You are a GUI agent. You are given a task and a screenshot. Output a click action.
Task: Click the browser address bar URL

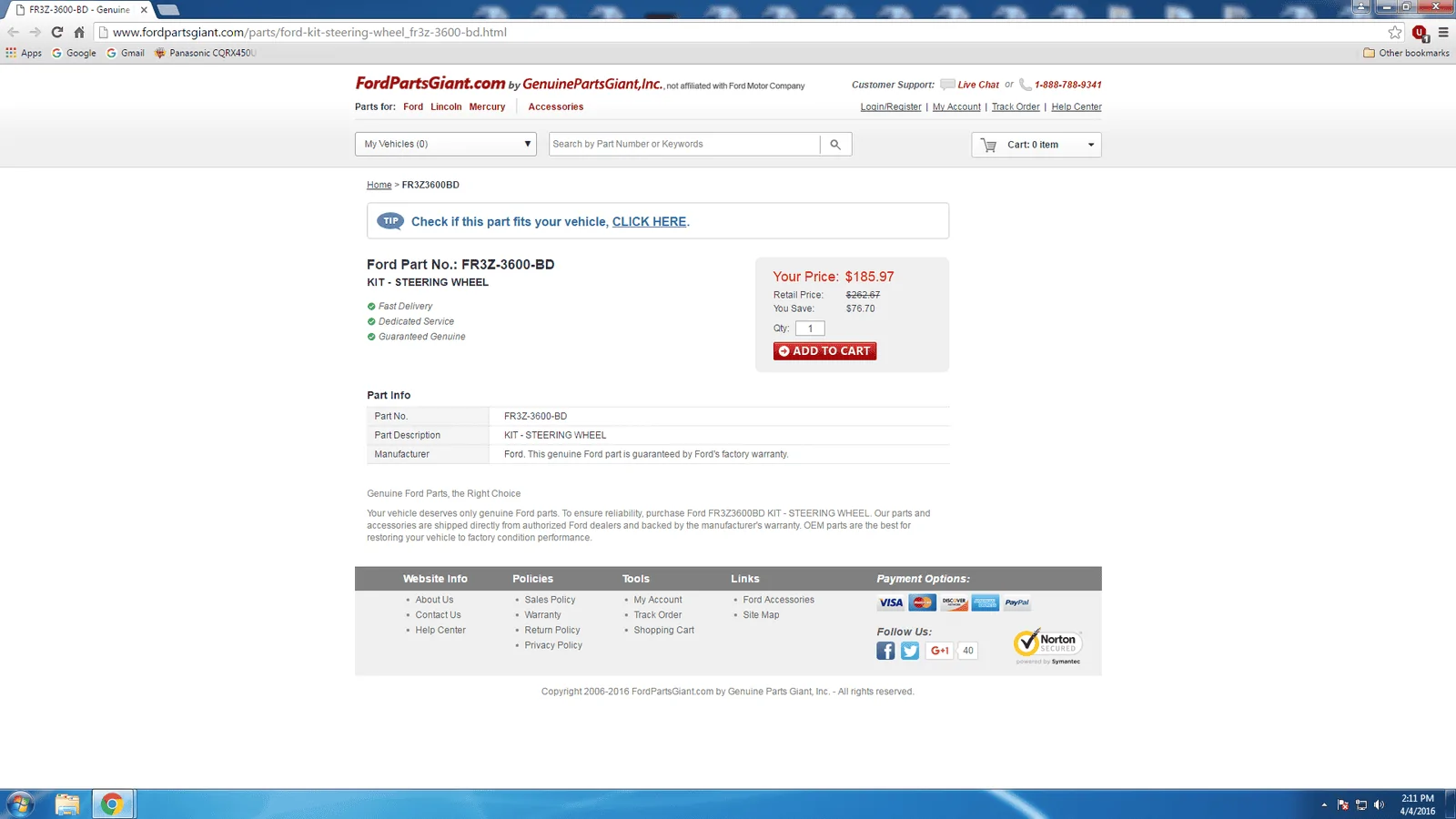pos(309,32)
